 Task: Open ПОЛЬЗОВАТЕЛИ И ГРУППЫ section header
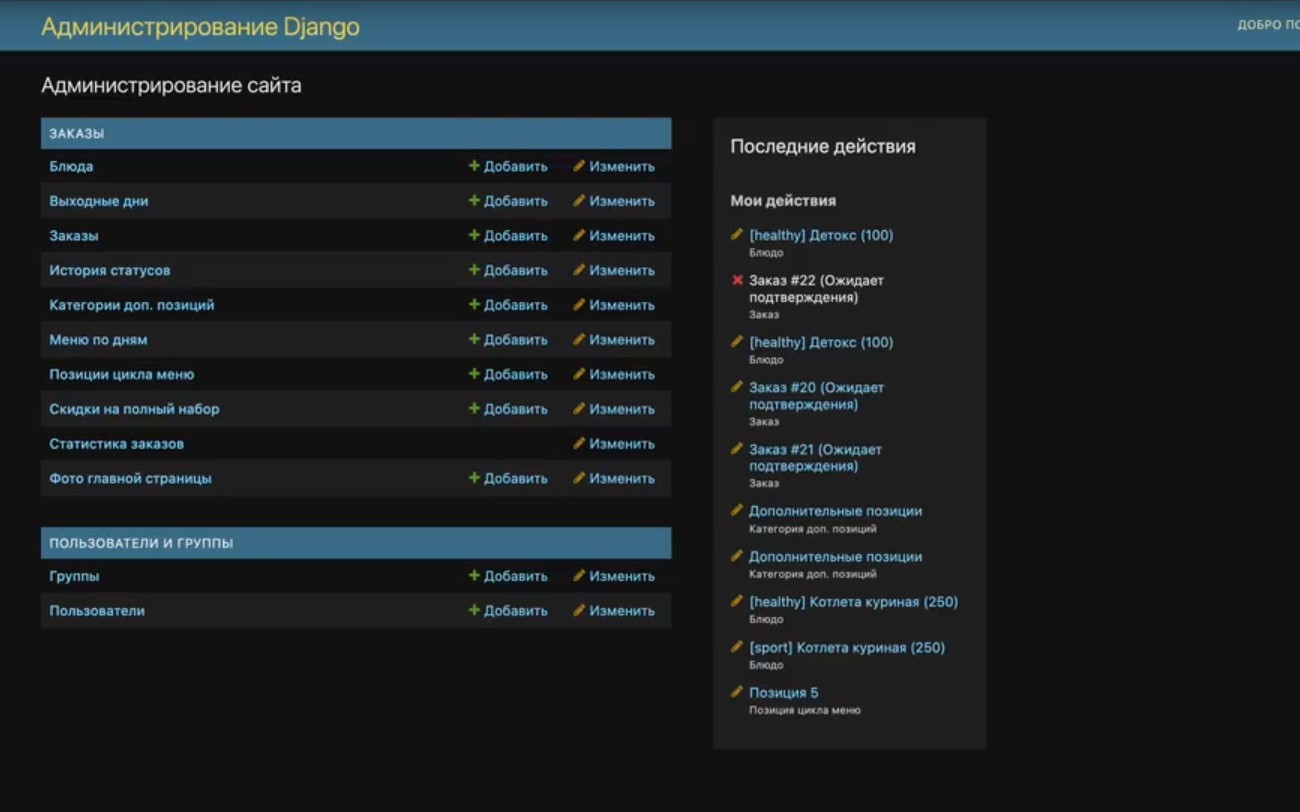tap(141, 543)
